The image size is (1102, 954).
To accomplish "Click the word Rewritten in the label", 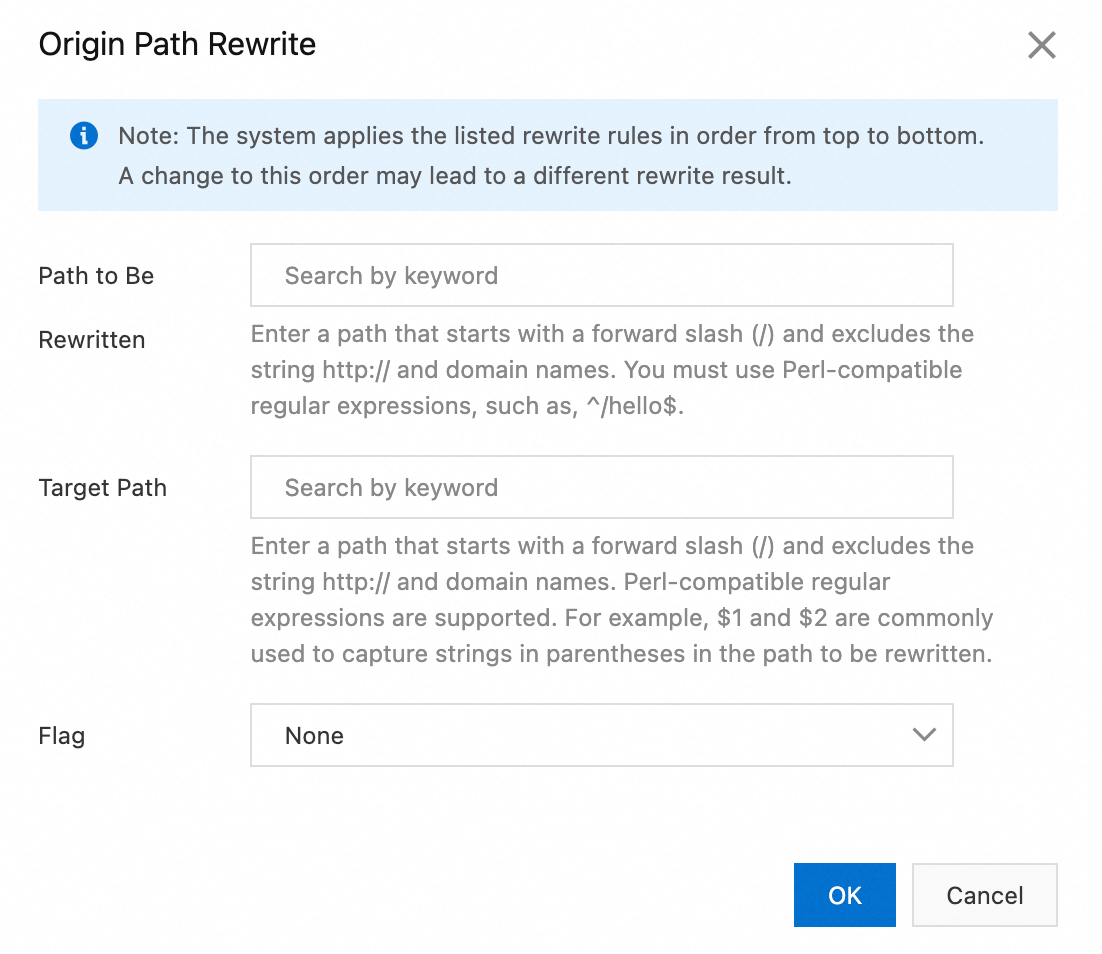I will (x=92, y=340).
